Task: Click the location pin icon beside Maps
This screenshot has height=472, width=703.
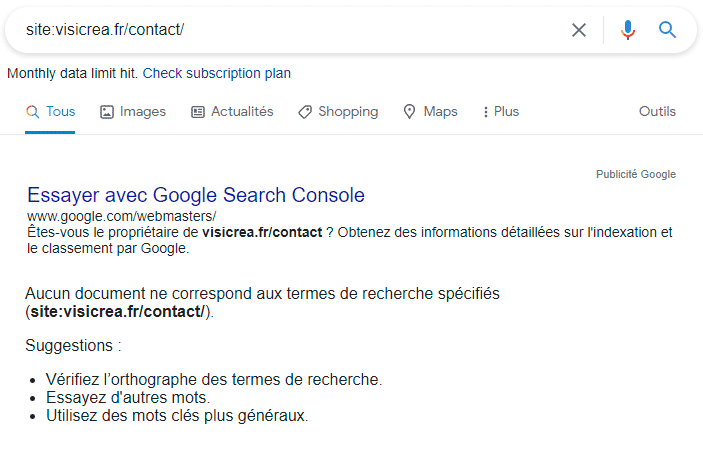Action: (x=409, y=112)
